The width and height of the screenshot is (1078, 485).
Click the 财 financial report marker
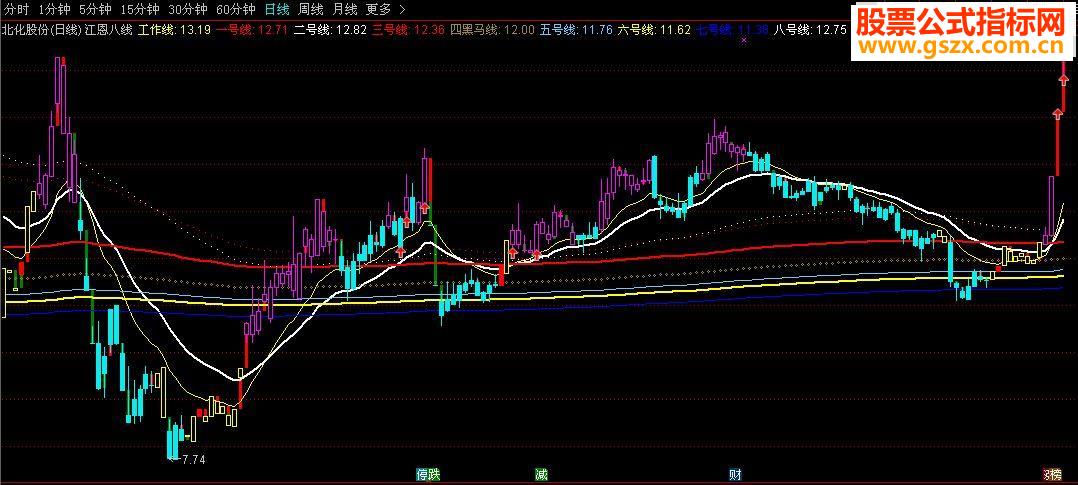tap(735, 474)
